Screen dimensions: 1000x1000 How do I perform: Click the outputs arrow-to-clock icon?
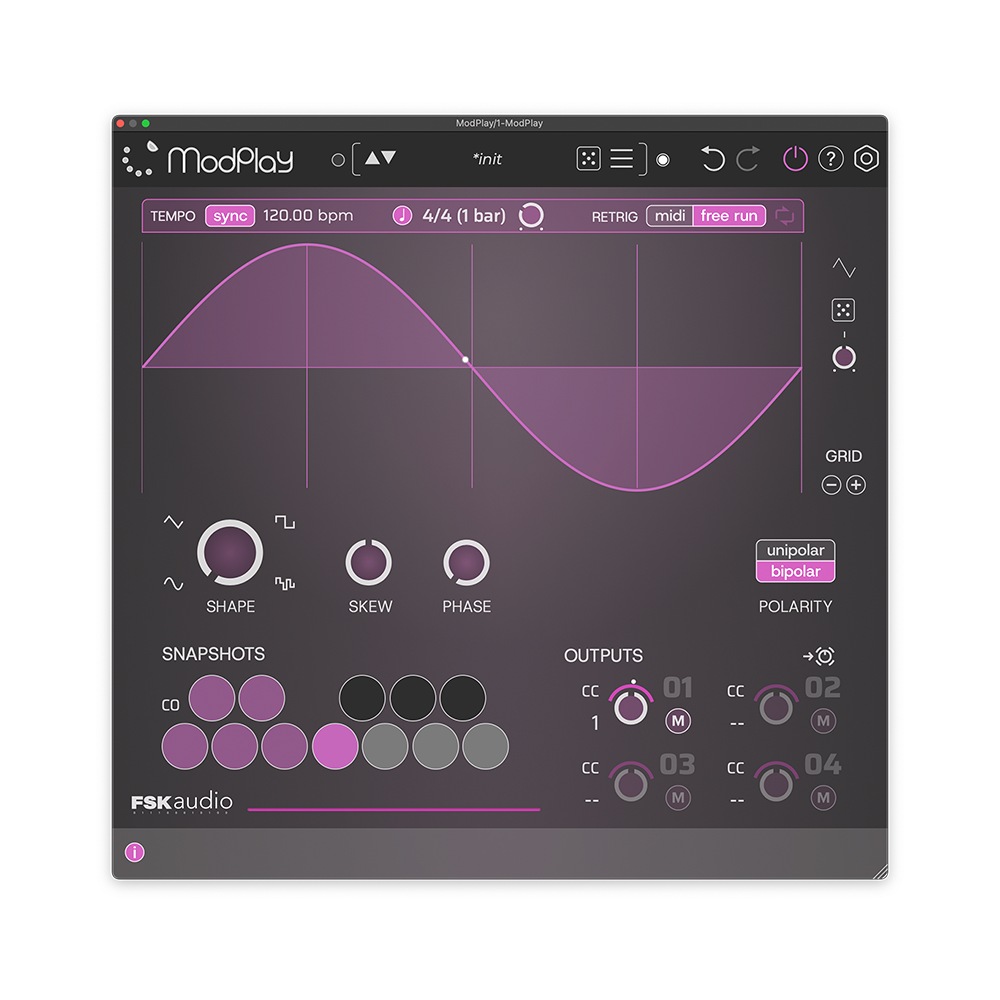click(819, 656)
